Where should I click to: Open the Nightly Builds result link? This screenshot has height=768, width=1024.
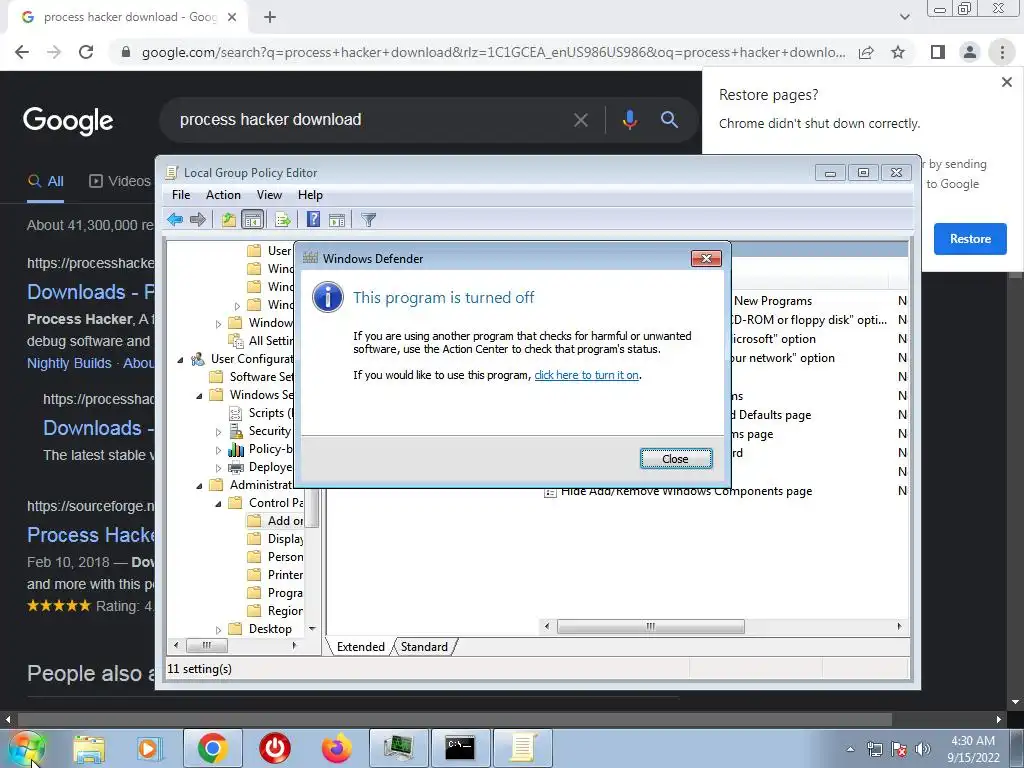[69, 363]
